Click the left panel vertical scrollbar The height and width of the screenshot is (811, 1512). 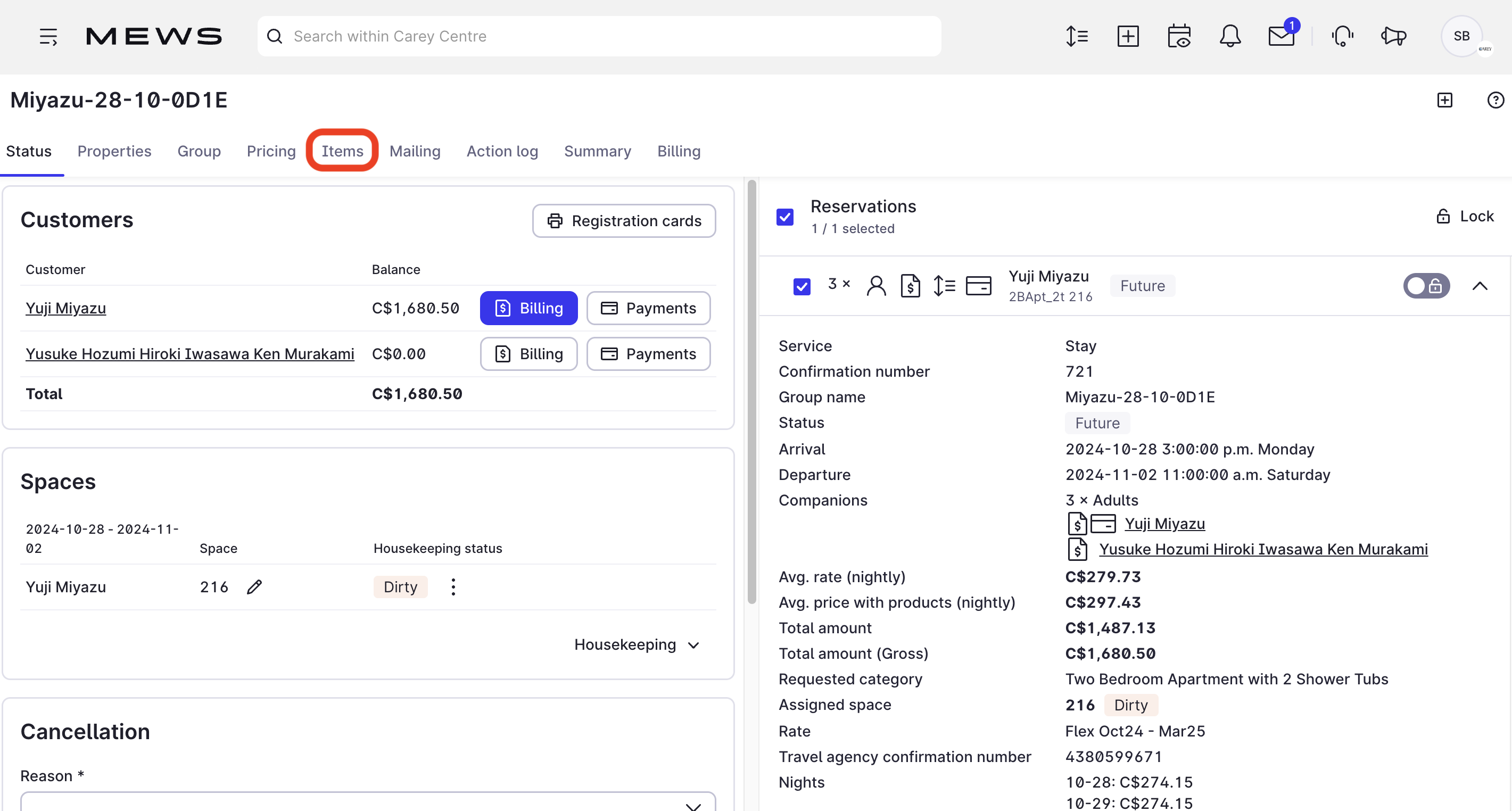click(x=751, y=393)
